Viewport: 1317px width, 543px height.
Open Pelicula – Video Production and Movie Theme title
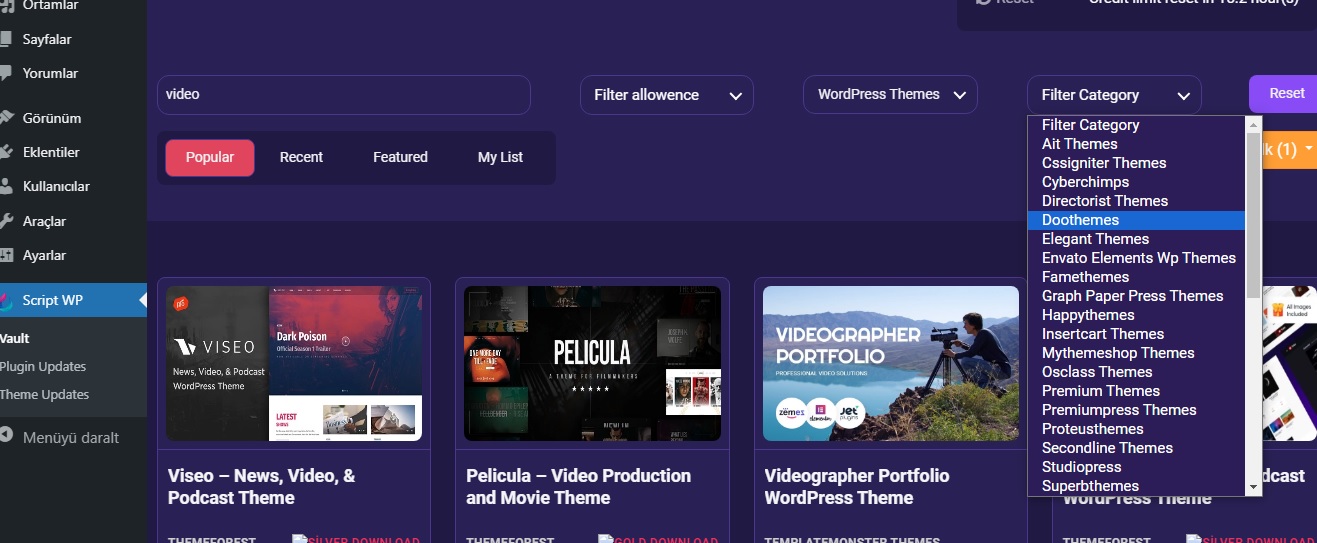pyautogui.click(x=579, y=487)
